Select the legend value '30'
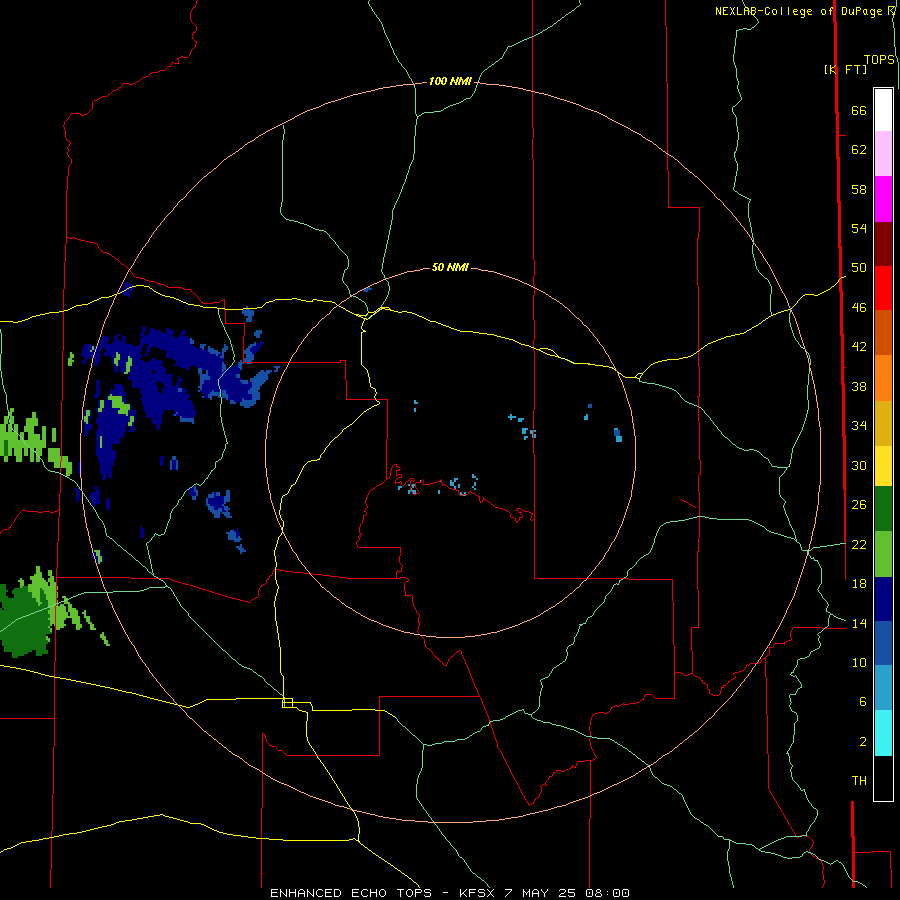The image size is (900, 900). click(x=859, y=465)
